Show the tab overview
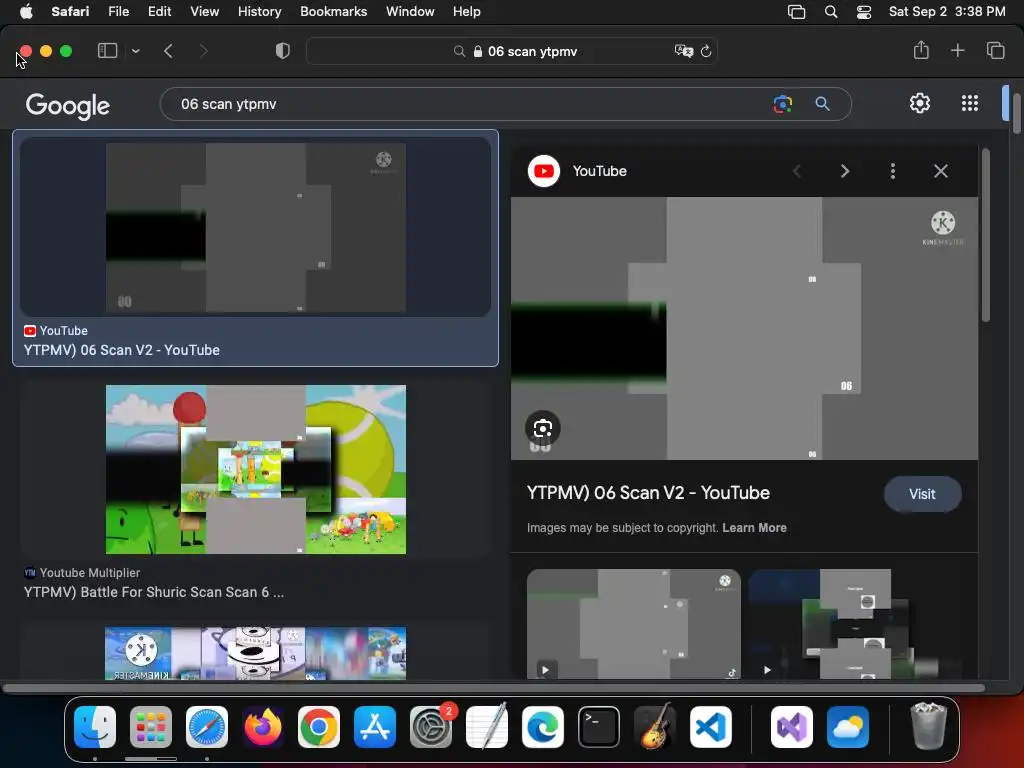Screen dimensions: 1024x768 coord(995,50)
